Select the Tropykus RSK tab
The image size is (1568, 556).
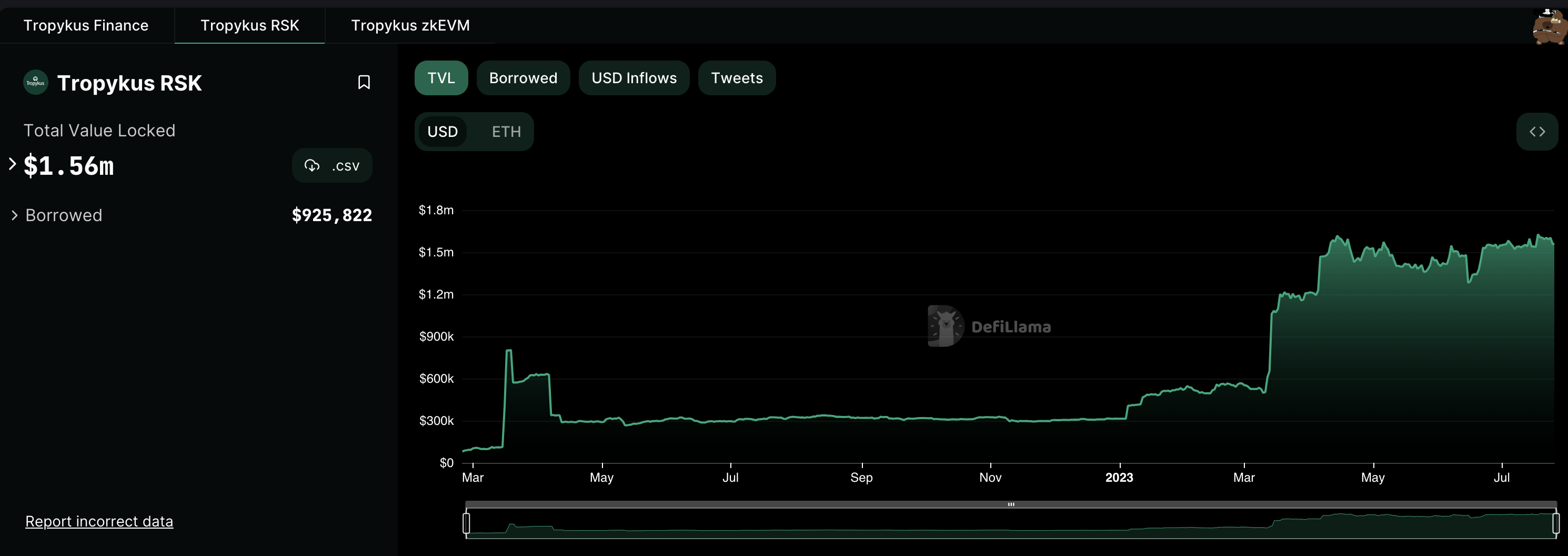pyautogui.click(x=249, y=26)
